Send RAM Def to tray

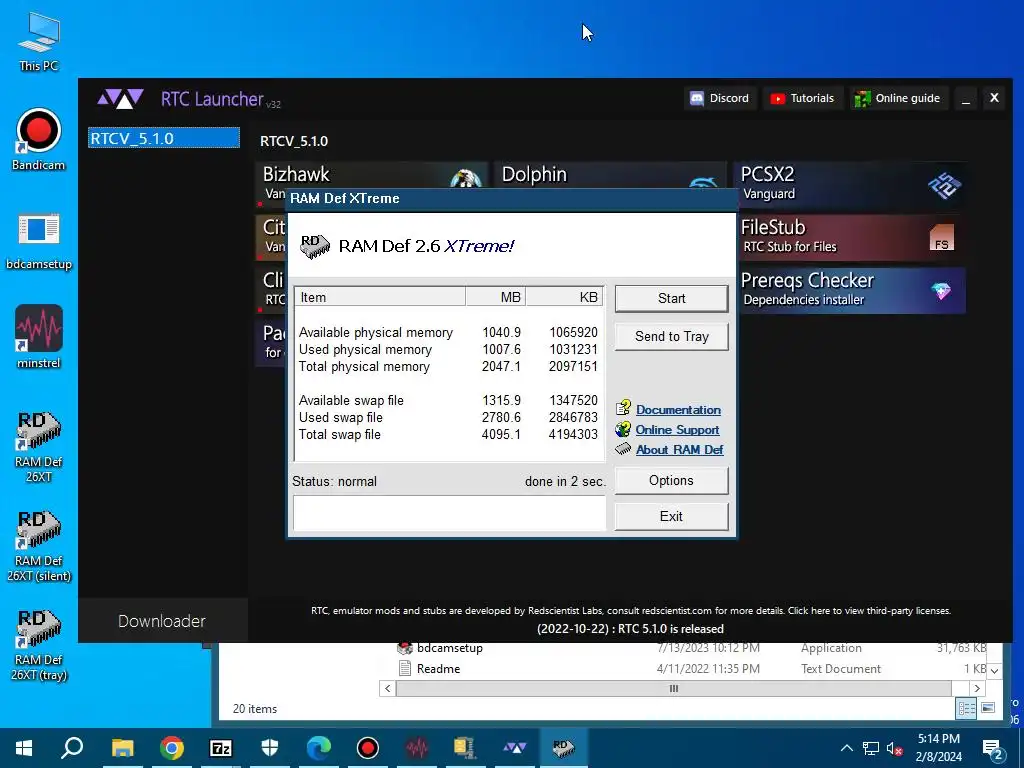coord(671,336)
